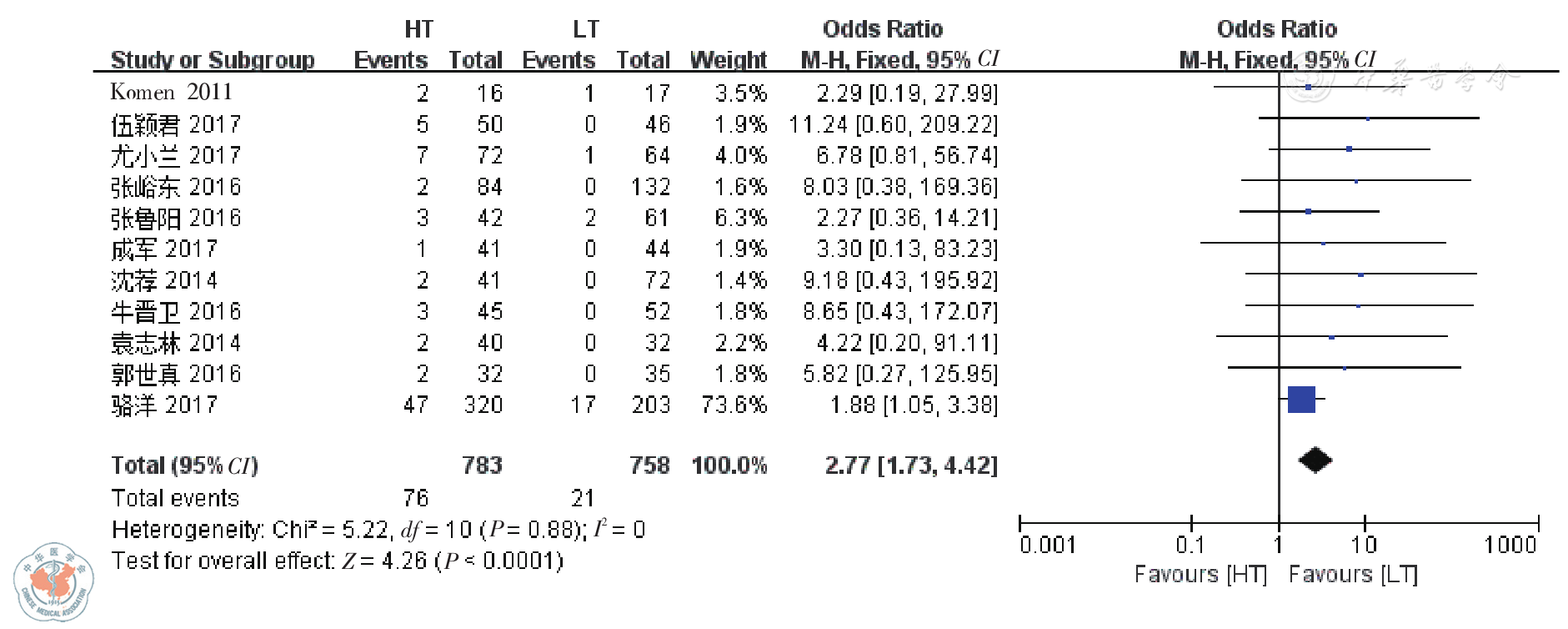Click the blue marker for 袁志林 2014
Image resolution: width=1568 pixels, height=629 pixels.
(1331, 337)
